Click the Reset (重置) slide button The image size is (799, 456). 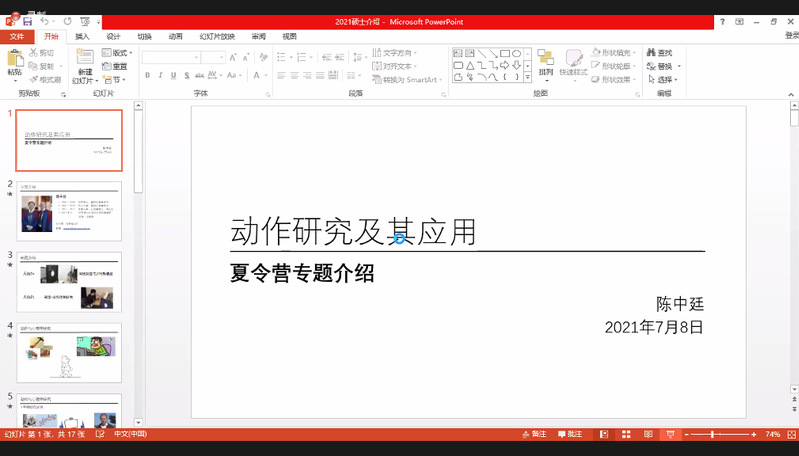click(115, 66)
